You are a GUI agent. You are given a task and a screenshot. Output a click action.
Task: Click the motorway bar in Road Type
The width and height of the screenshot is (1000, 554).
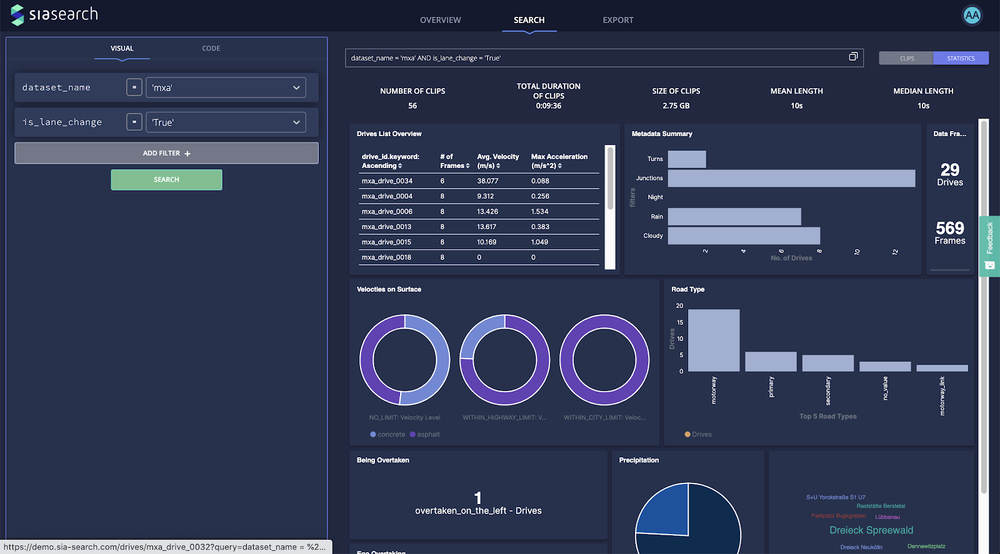714,340
